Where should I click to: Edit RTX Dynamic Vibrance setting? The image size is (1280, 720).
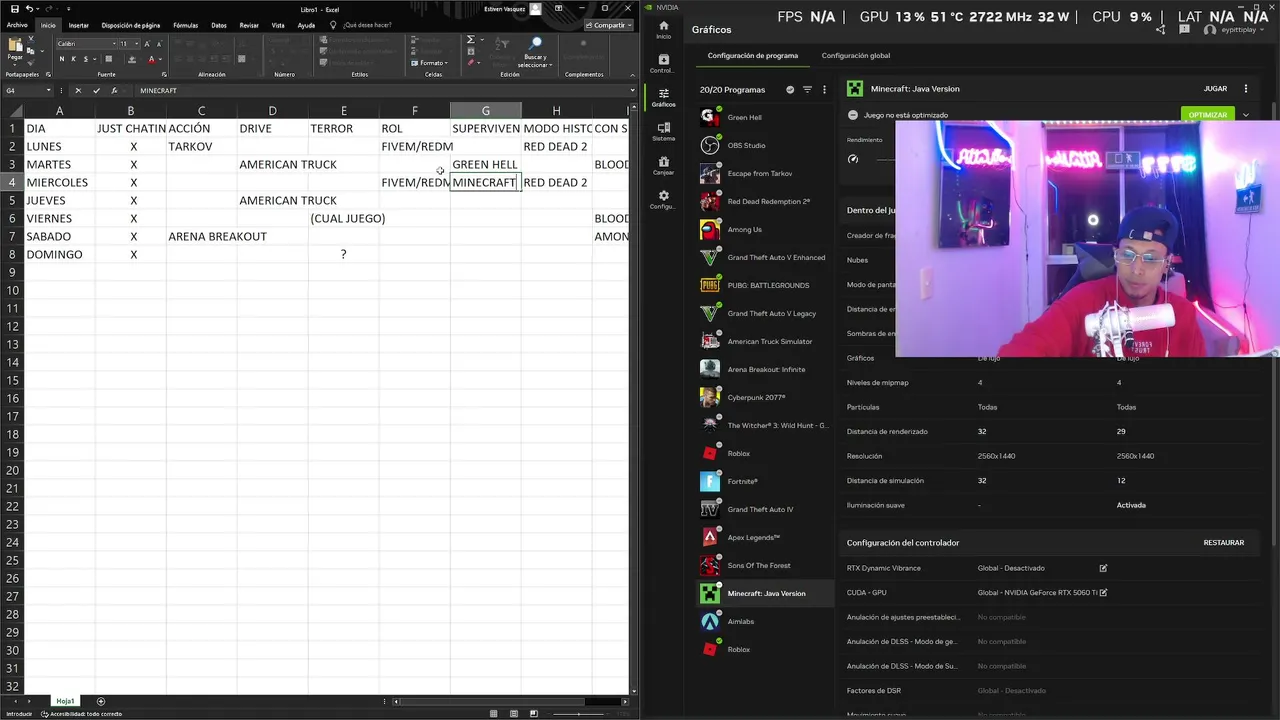coord(1103,568)
